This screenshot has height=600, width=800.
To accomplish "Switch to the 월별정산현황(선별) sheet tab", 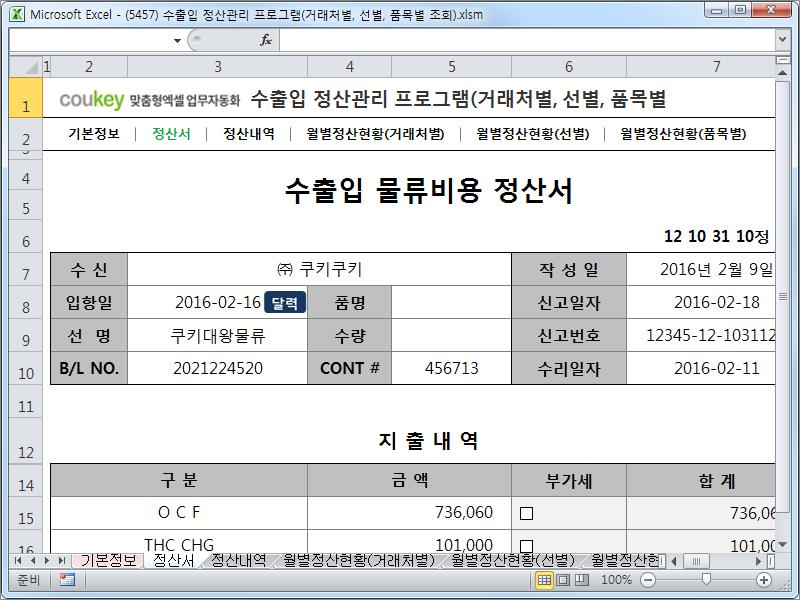I will click(x=513, y=561).
